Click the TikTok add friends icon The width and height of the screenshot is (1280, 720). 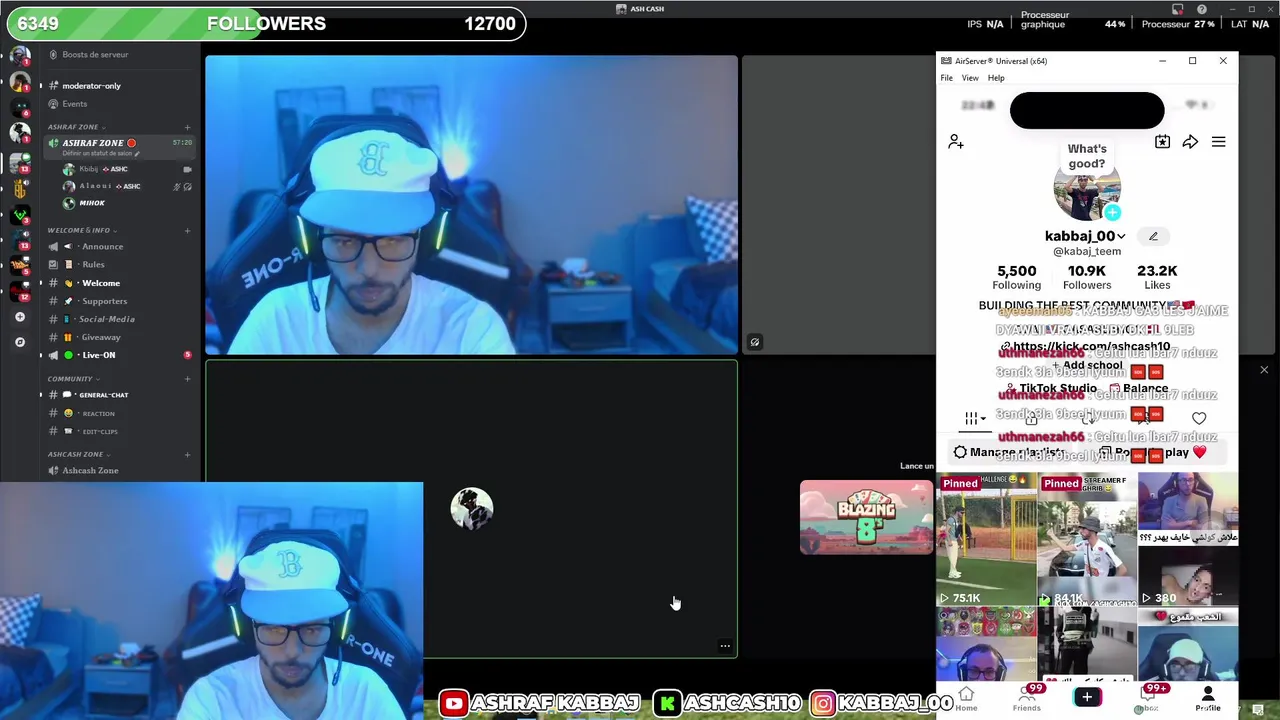coord(956,142)
